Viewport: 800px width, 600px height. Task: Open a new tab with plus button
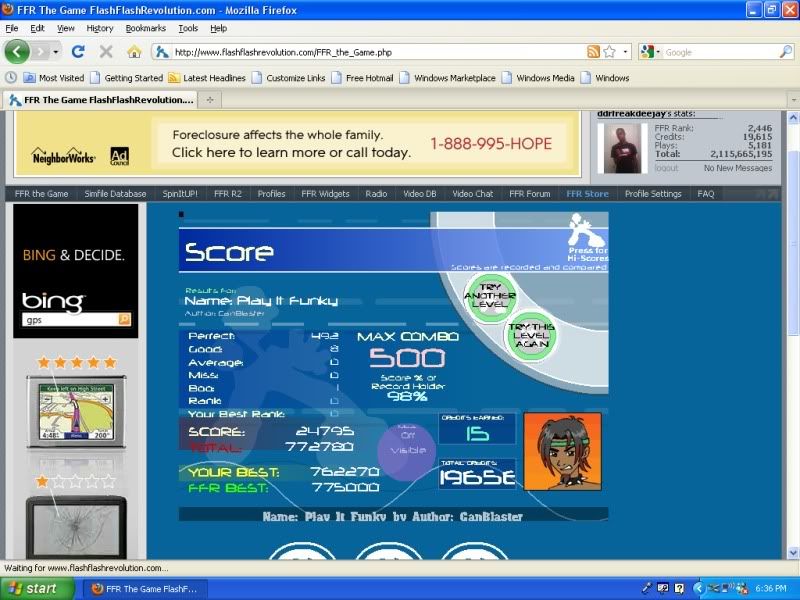coord(210,100)
